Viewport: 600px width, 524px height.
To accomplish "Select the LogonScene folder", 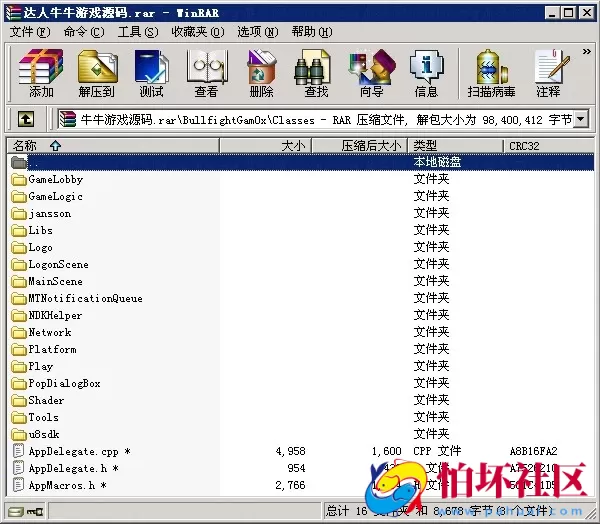I will (x=50, y=264).
